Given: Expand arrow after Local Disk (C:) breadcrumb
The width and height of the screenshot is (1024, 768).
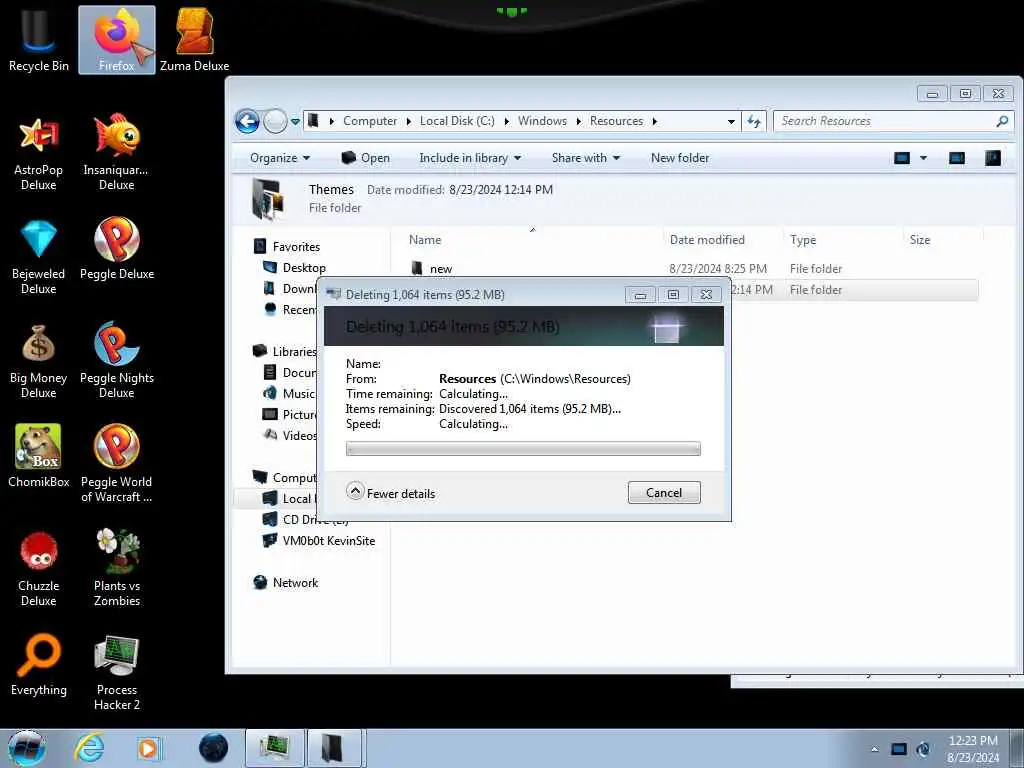Looking at the screenshot, I should 507,121.
